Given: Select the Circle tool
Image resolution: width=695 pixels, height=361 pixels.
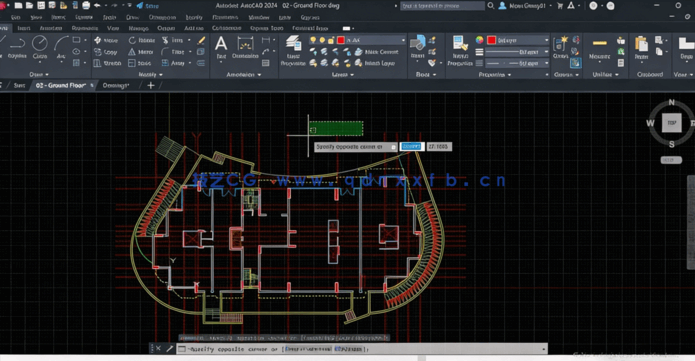Looking at the screenshot, I should point(40,47).
